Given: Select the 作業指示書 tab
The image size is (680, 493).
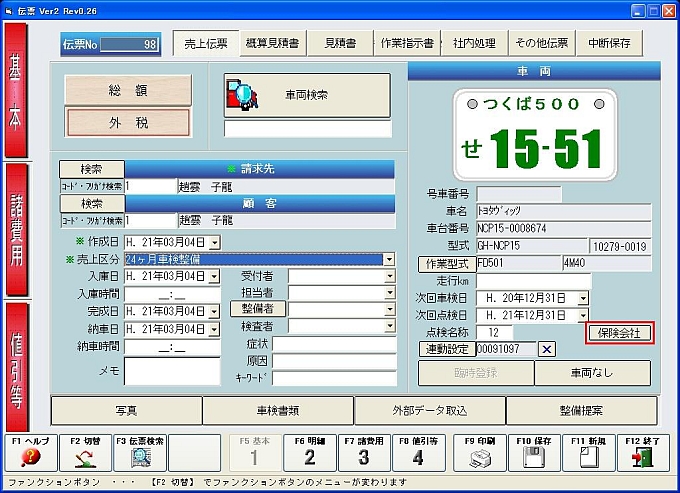Looking at the screenshot, I should [407, 44].
